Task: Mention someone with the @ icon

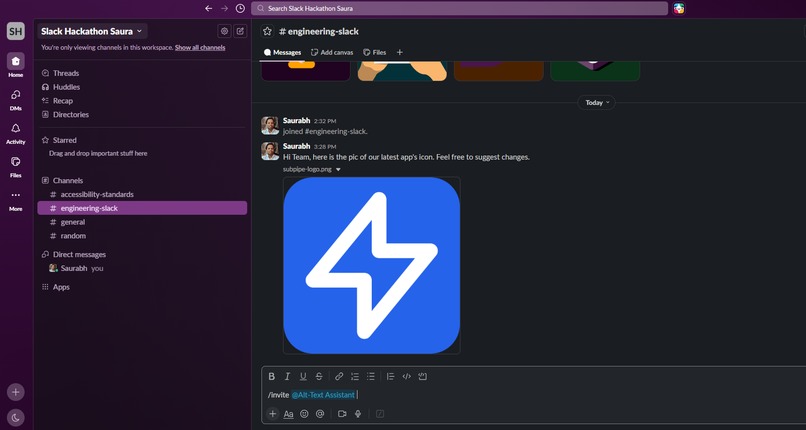Action: coord(320,414)
